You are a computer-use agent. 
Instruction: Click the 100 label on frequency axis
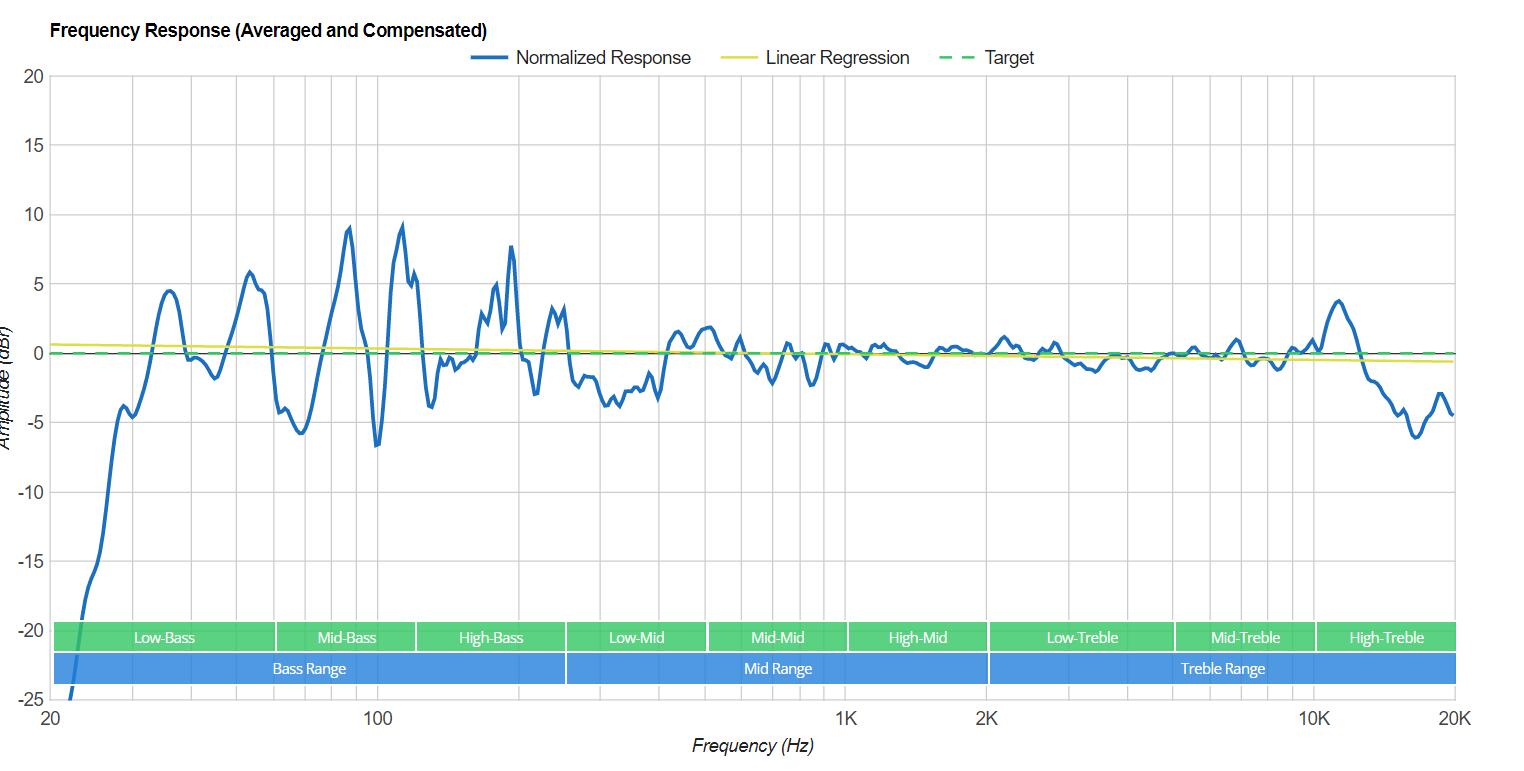(x=377, y=718)
